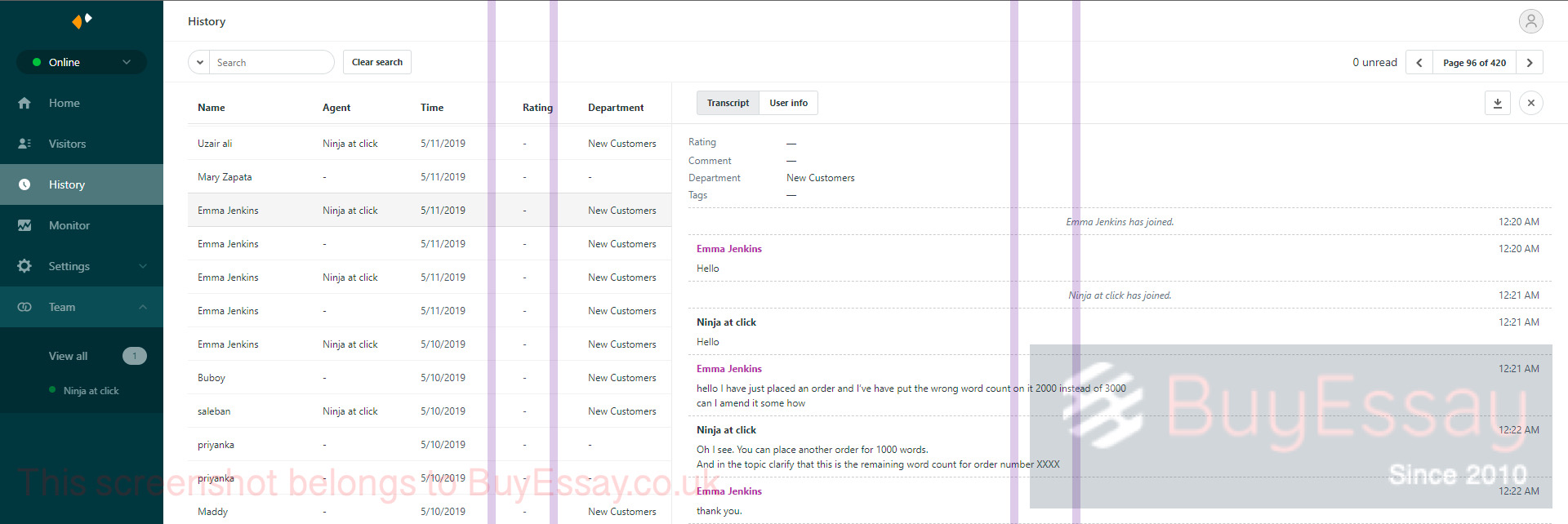Screen dimensions: 1568x524
Task: Open Emma Jenkins row dated 5/10/2019
Action: (x=430, y=344)
